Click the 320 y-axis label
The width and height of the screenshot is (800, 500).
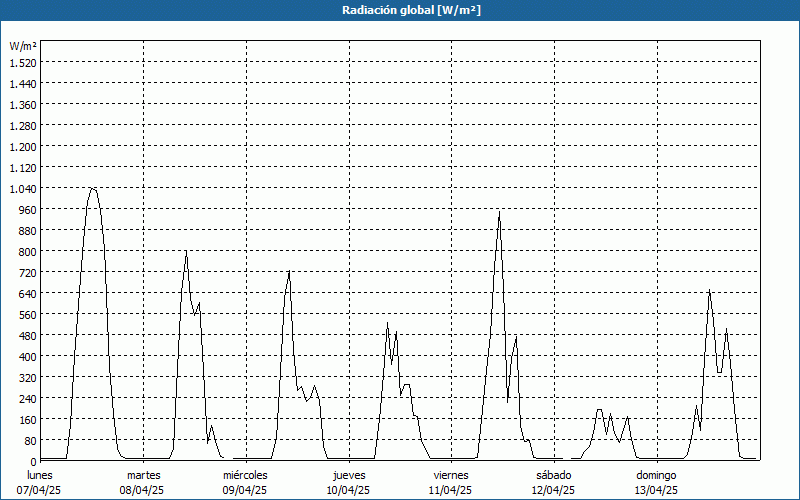tap(28, 378)
